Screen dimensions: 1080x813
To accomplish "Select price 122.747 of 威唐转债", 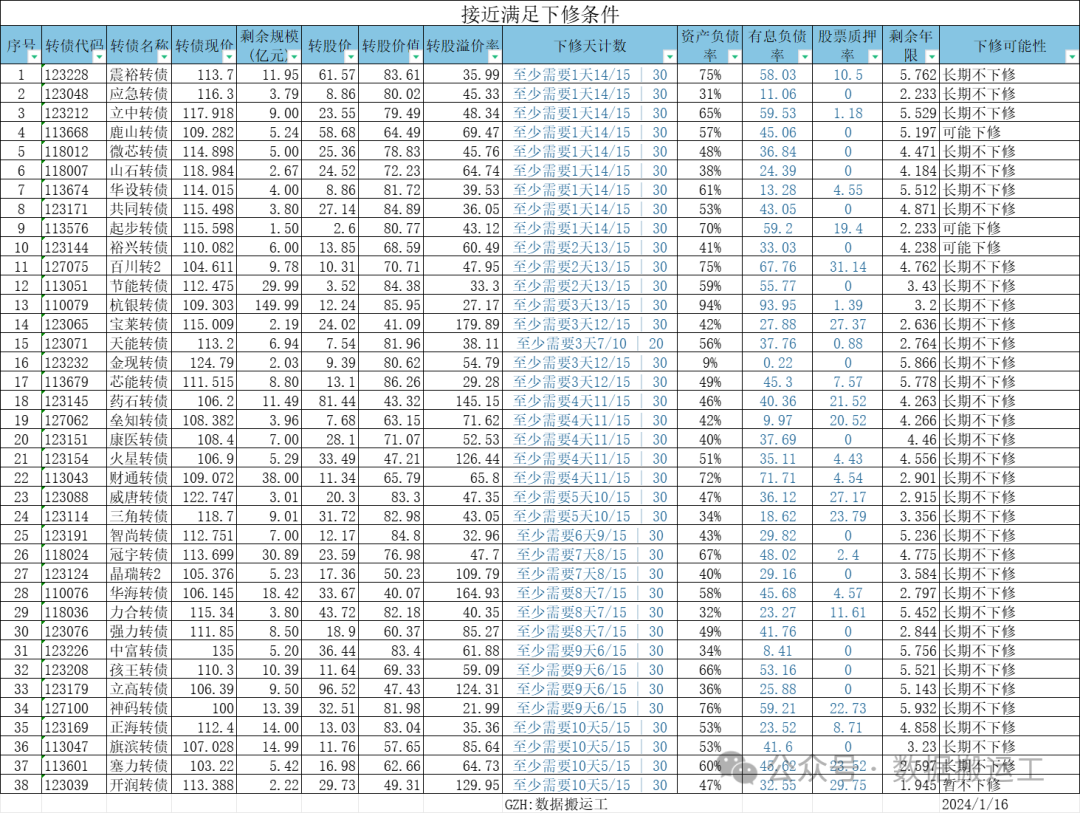I will [204, 498].
